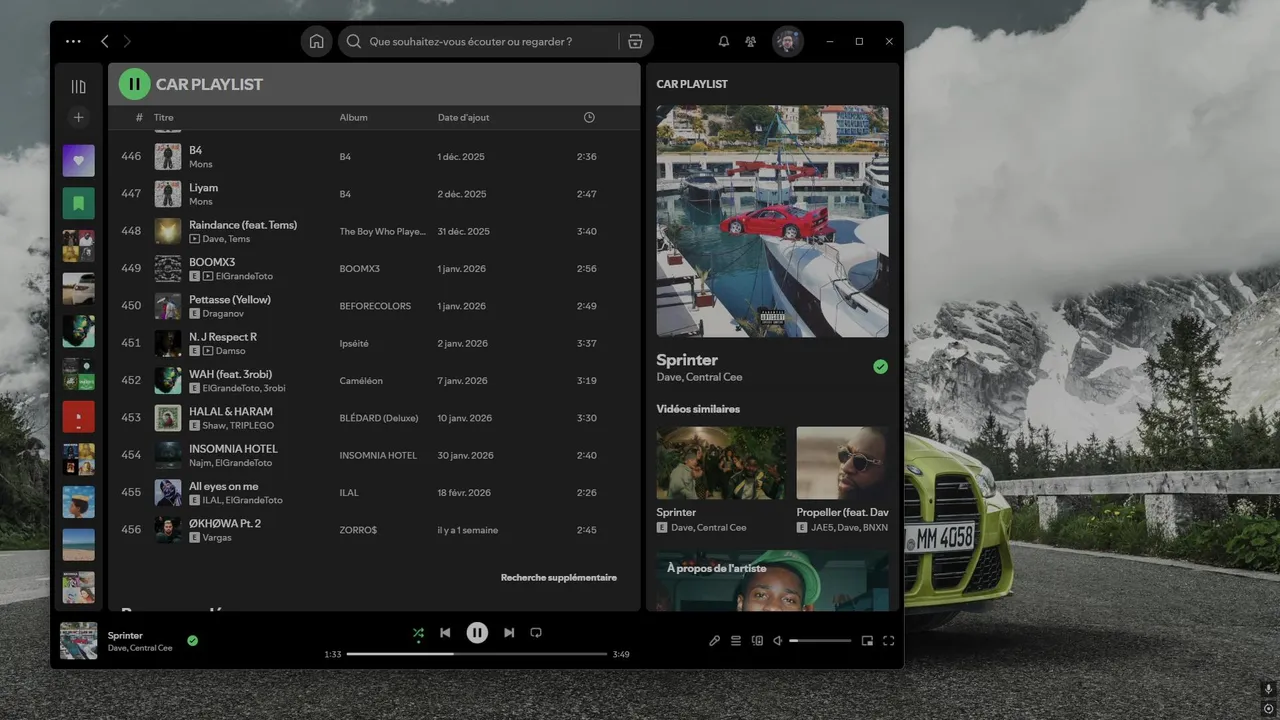Viewport: 1280px width, 720px height.
Task: Open the queue list
Action: point(736,641)
